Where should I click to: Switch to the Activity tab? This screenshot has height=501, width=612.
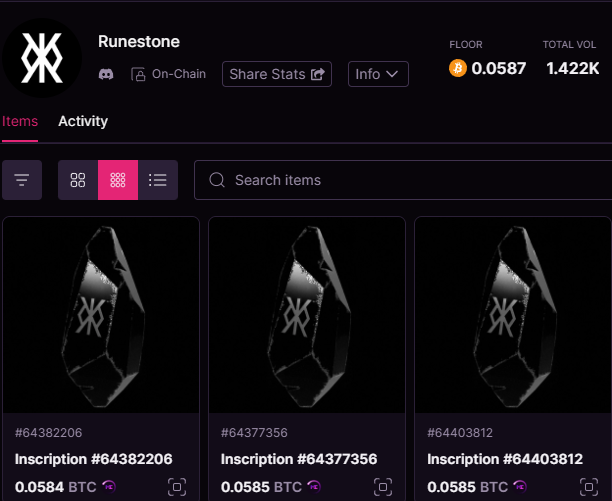(83, 121)
